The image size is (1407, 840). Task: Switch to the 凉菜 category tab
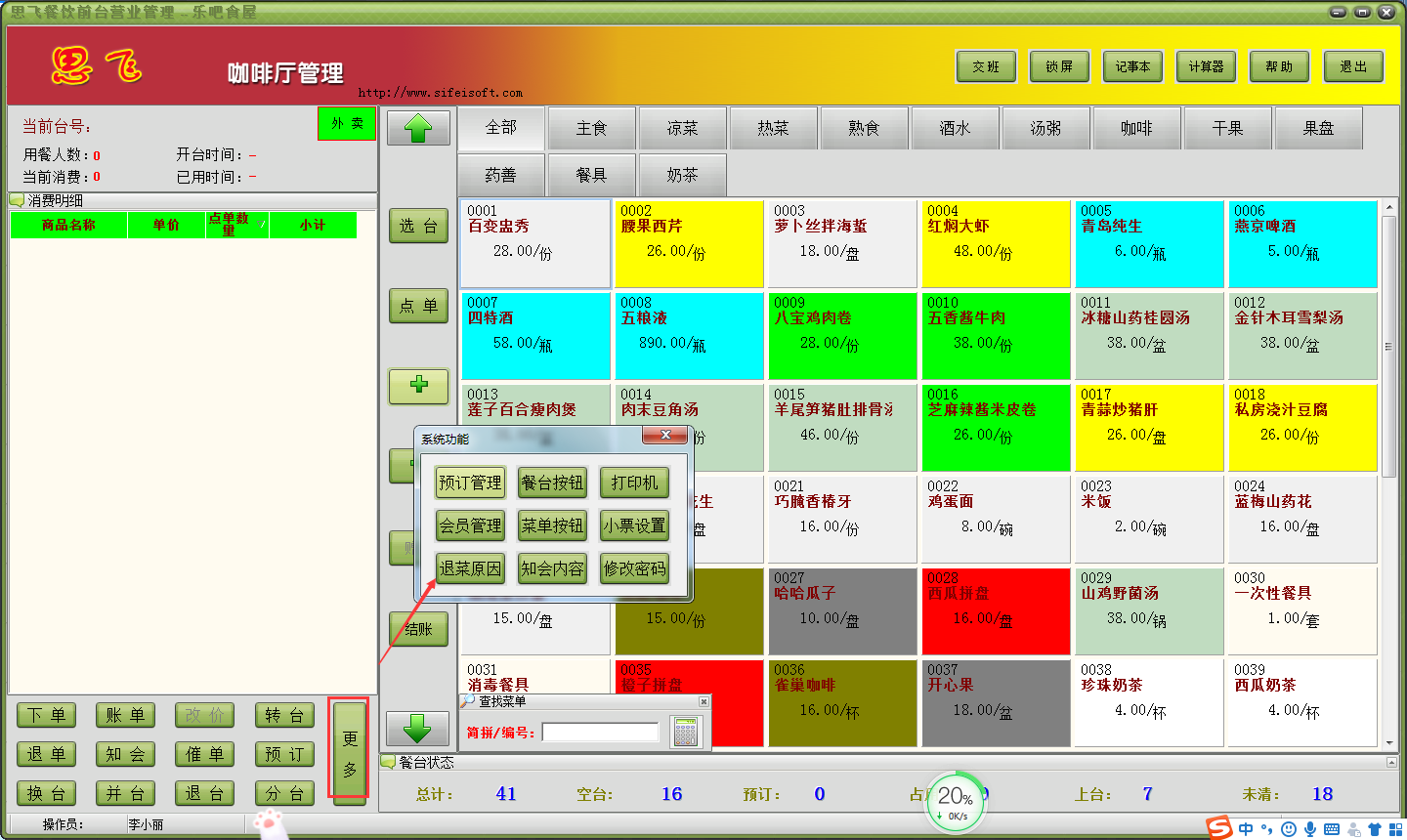click(683, 128)
